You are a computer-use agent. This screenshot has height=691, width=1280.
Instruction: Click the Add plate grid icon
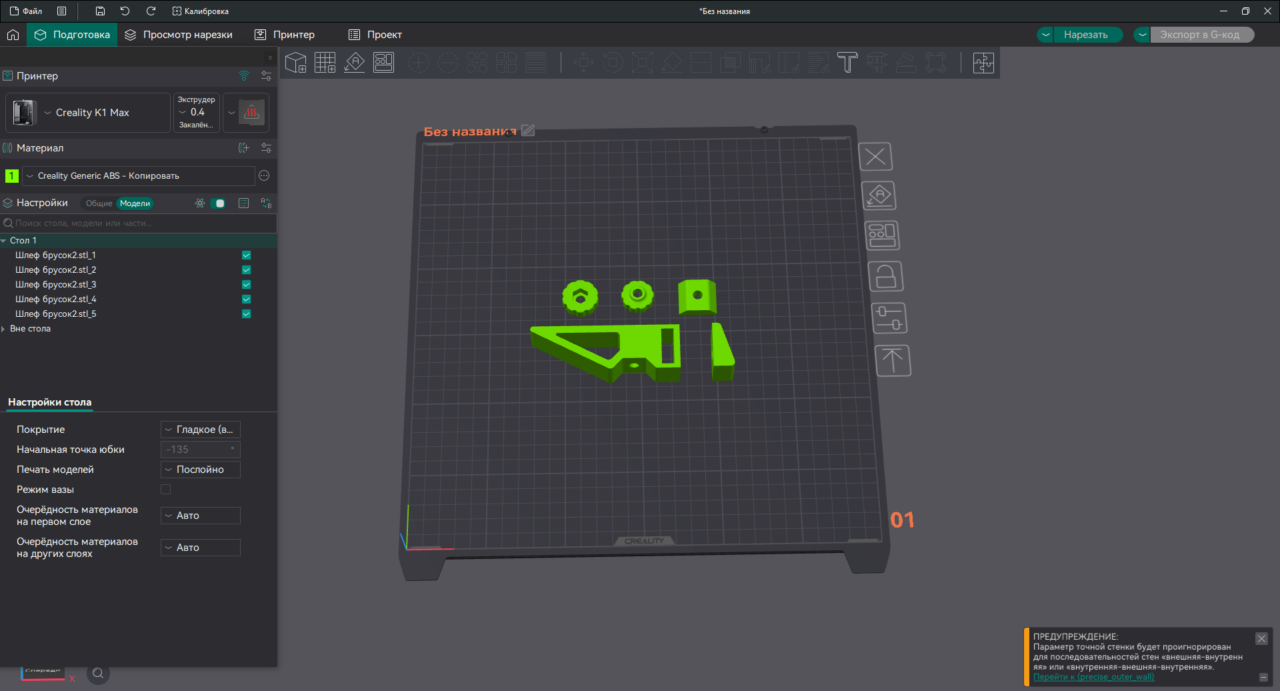[325, 63]
